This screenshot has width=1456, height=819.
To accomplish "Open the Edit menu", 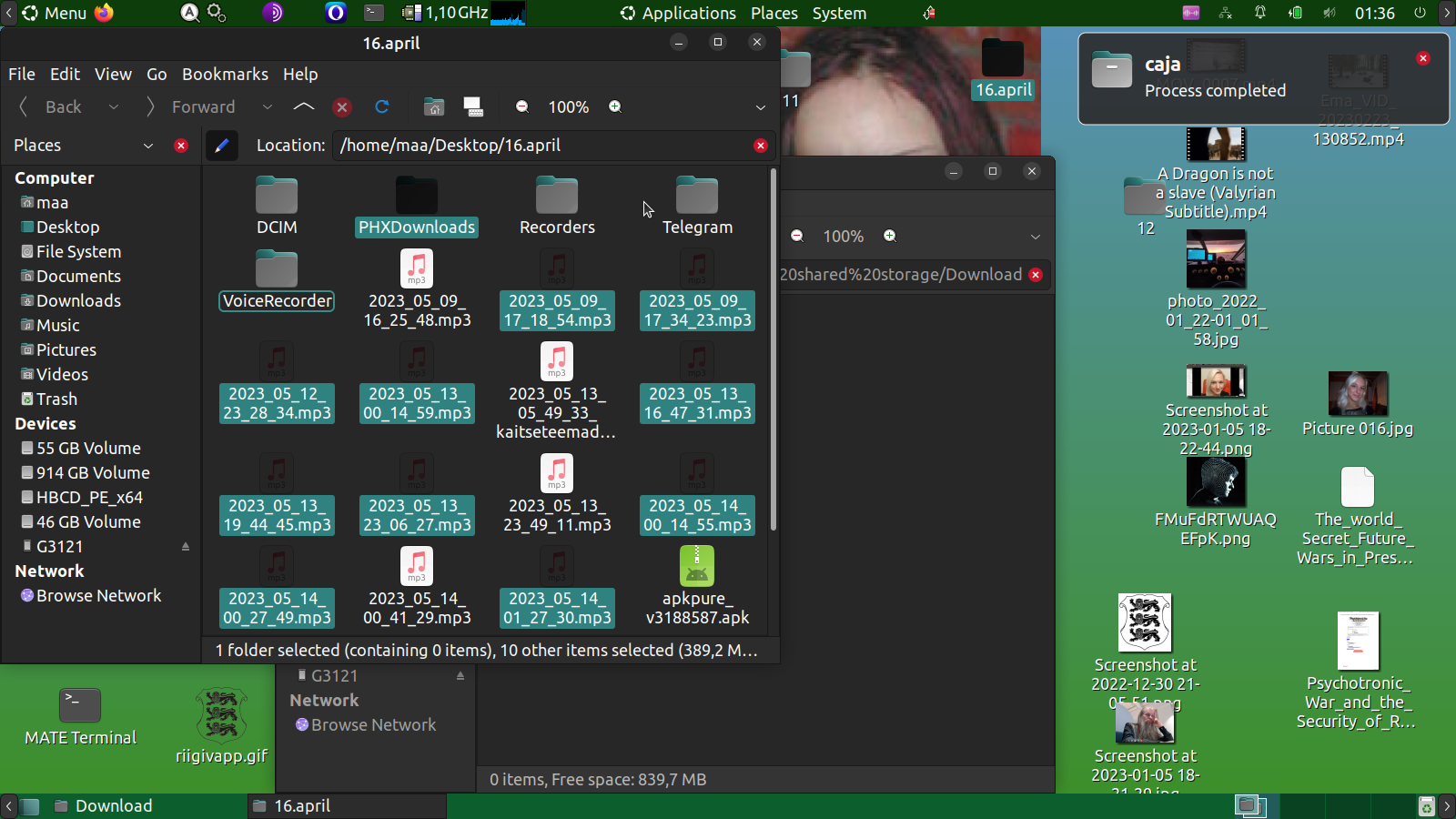I will click(65, 75).
